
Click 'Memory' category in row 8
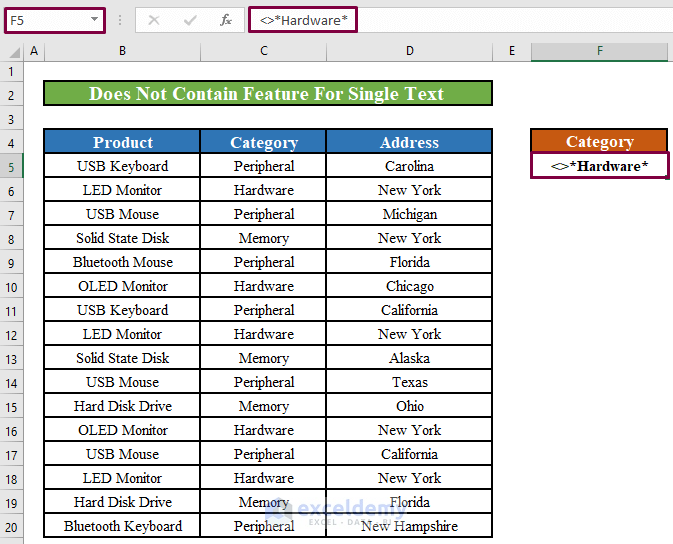point(264,238)
